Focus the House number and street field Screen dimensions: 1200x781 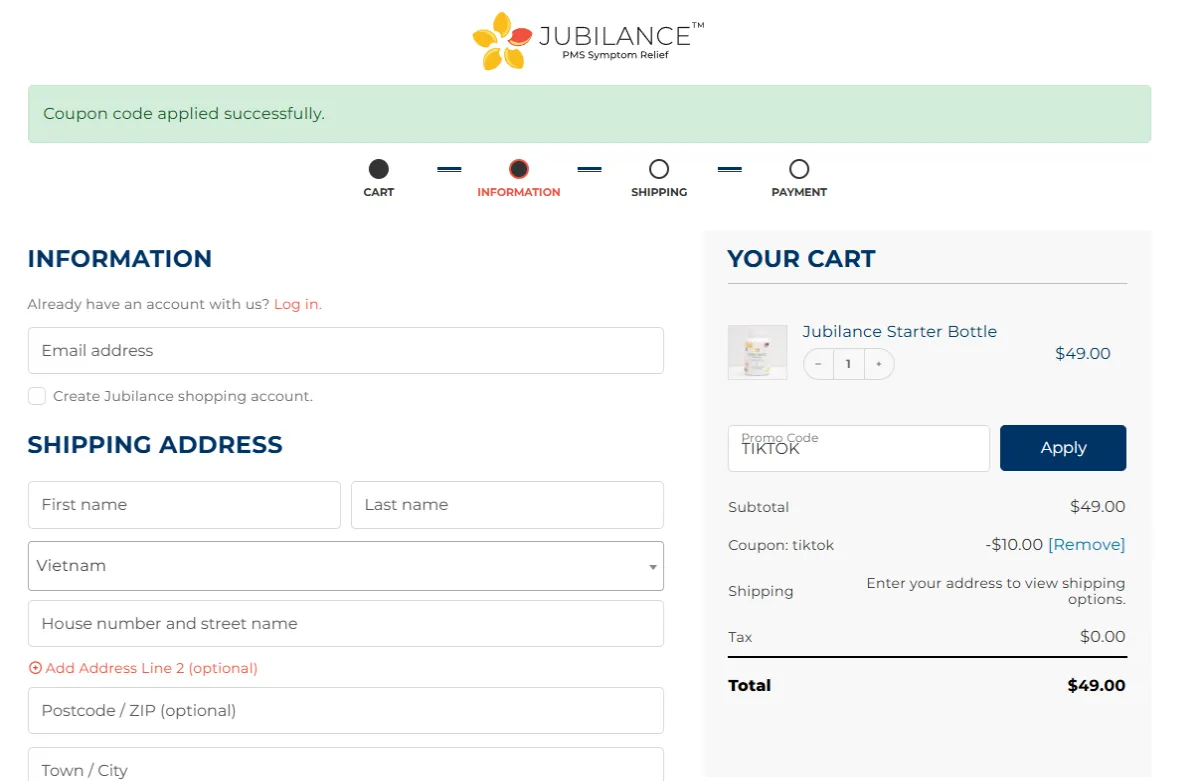[345, 624]
